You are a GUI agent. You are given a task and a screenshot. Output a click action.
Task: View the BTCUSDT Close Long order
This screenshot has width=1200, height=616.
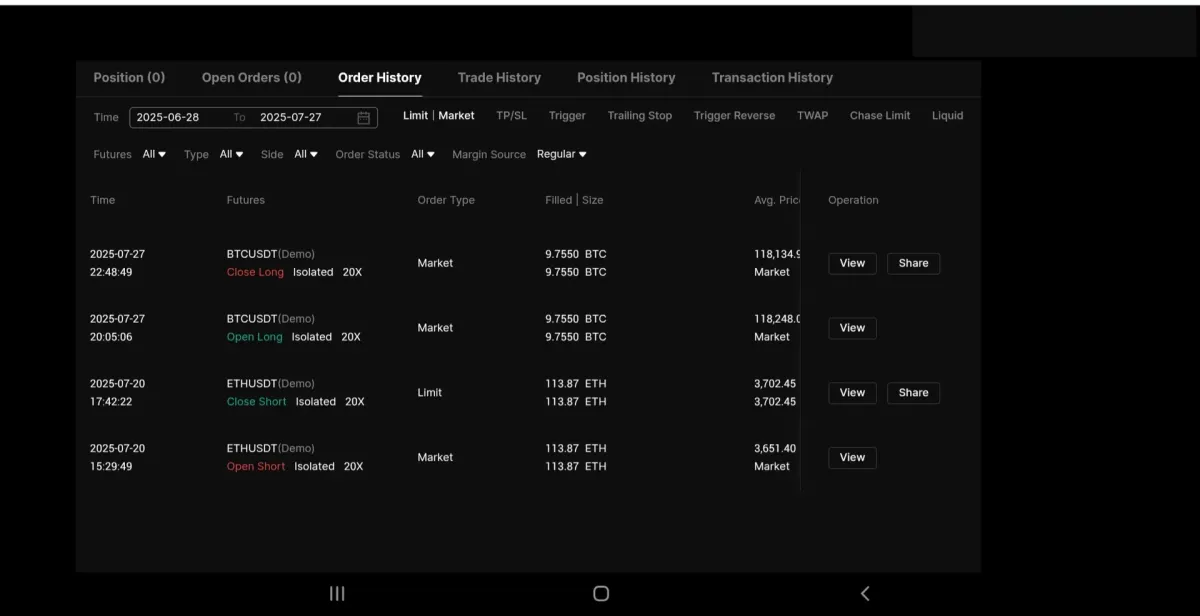pyautogui.click(x=852, y=264)
